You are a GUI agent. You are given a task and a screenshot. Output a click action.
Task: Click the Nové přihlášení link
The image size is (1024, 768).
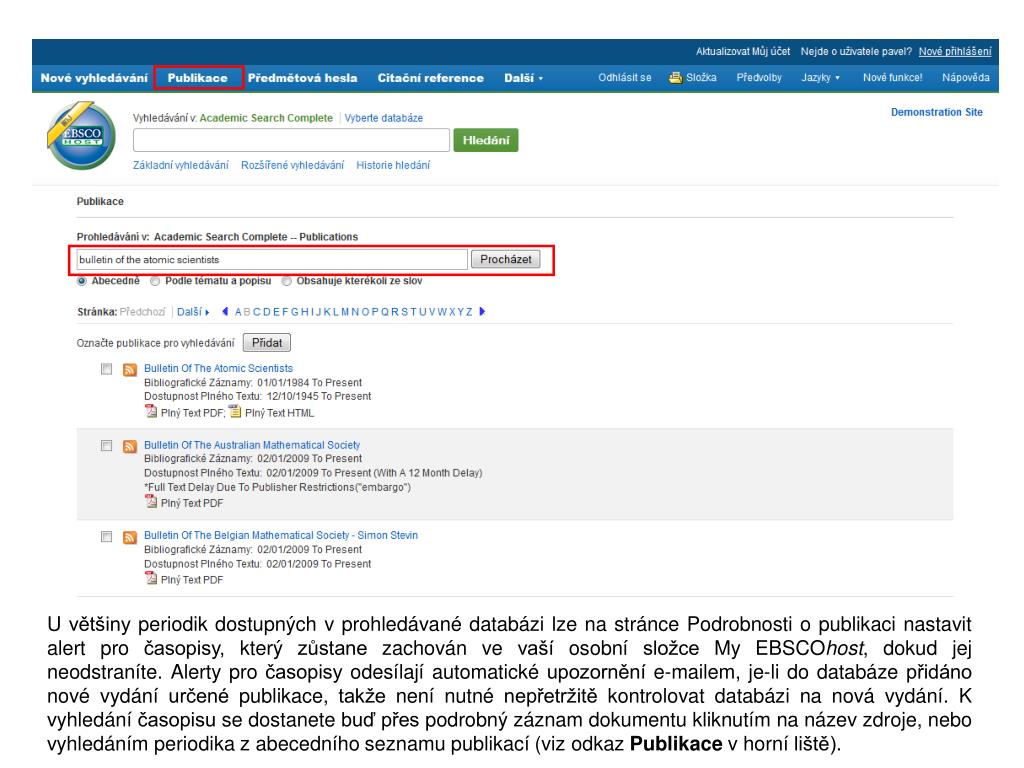point(955,52)
